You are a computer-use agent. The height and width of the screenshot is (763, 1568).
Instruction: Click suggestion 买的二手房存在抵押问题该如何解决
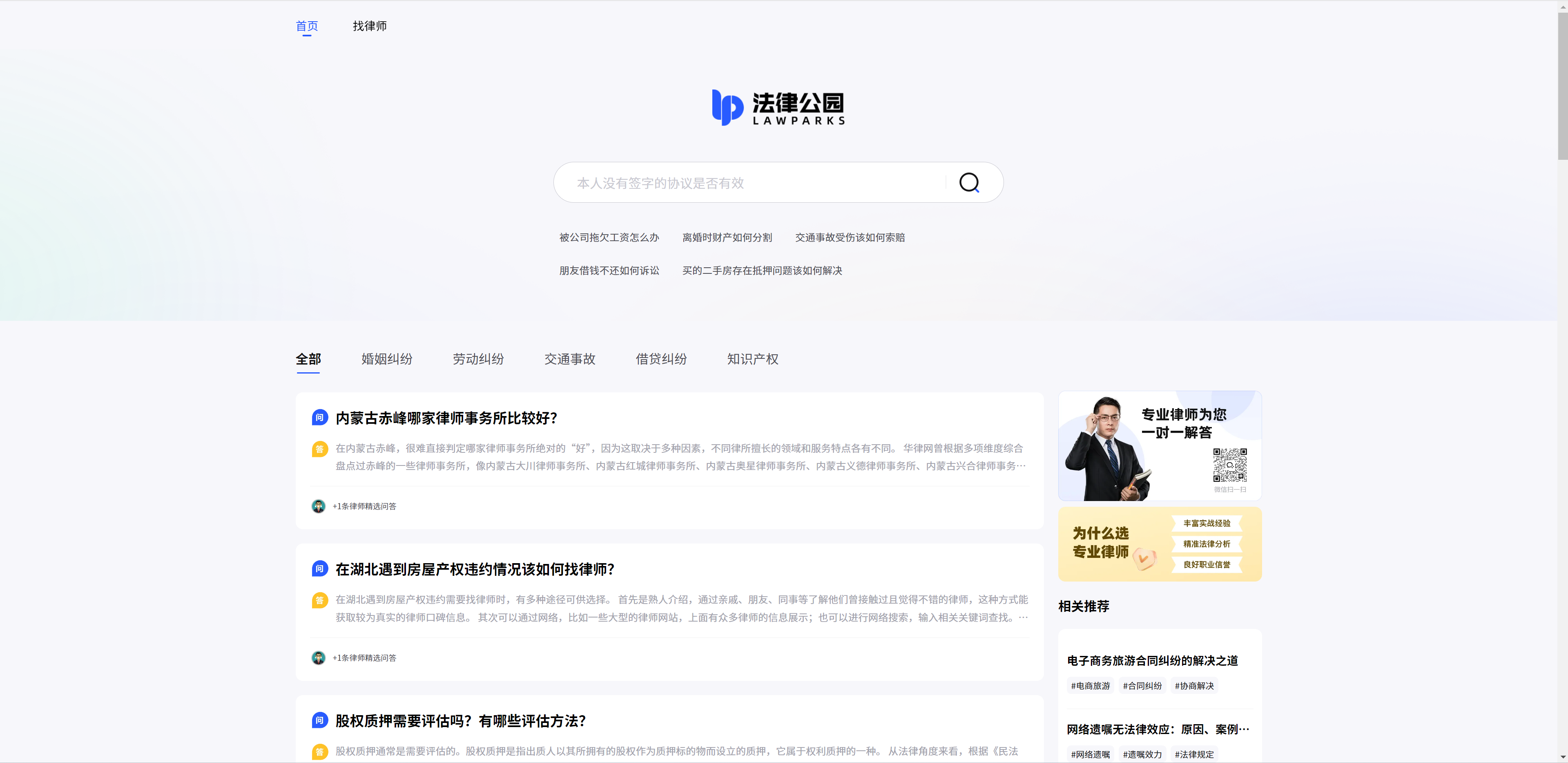762,271
